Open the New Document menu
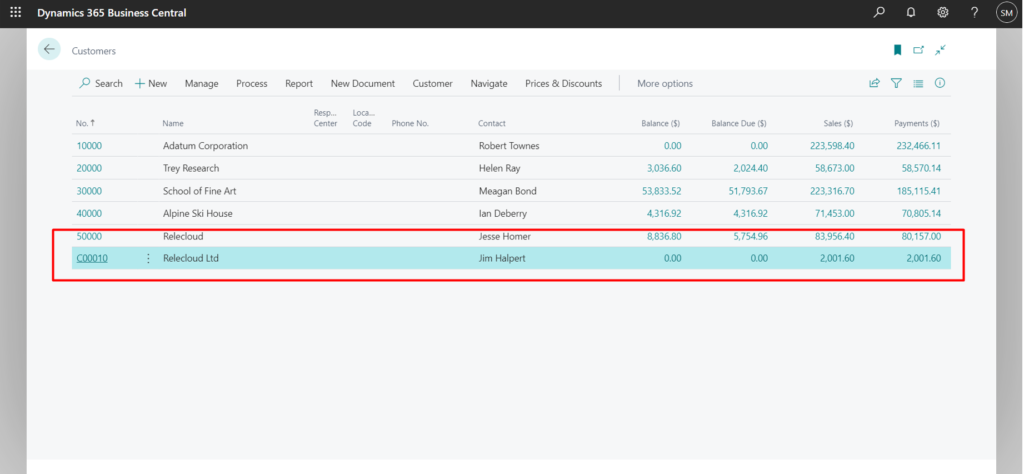 [362, 84]
